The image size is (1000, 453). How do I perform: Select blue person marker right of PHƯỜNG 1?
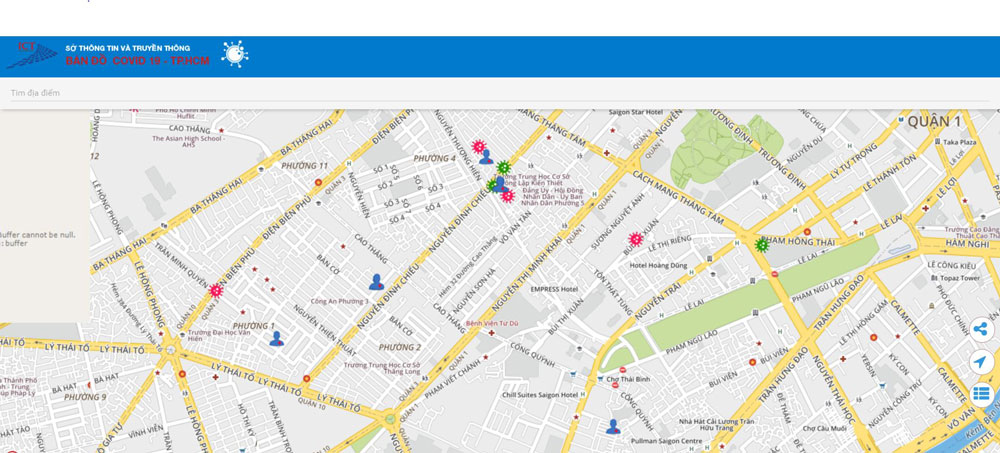point(276,339)
